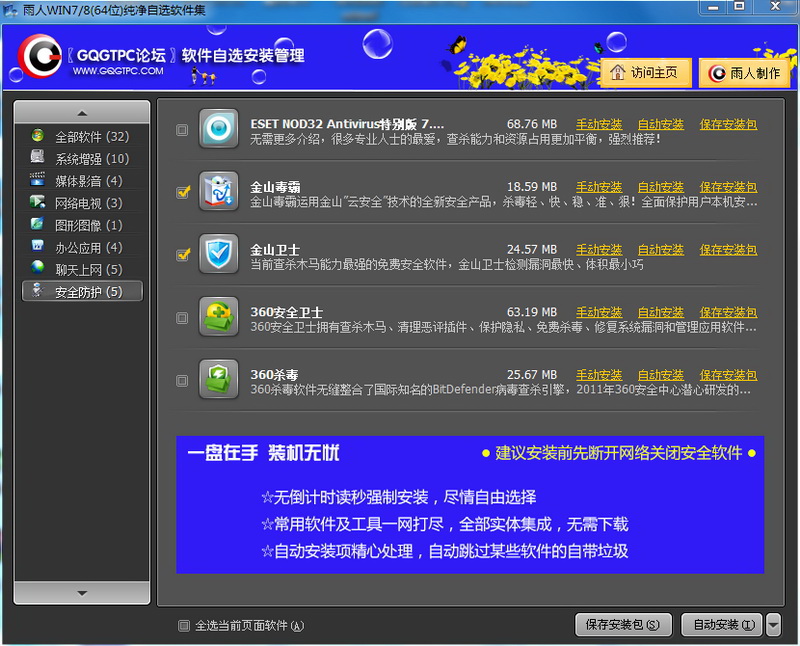The height and width of the screenshot is (646, 800).
Task: Open the 自动安装 button dropdown arrow
Action: point(773,625)
